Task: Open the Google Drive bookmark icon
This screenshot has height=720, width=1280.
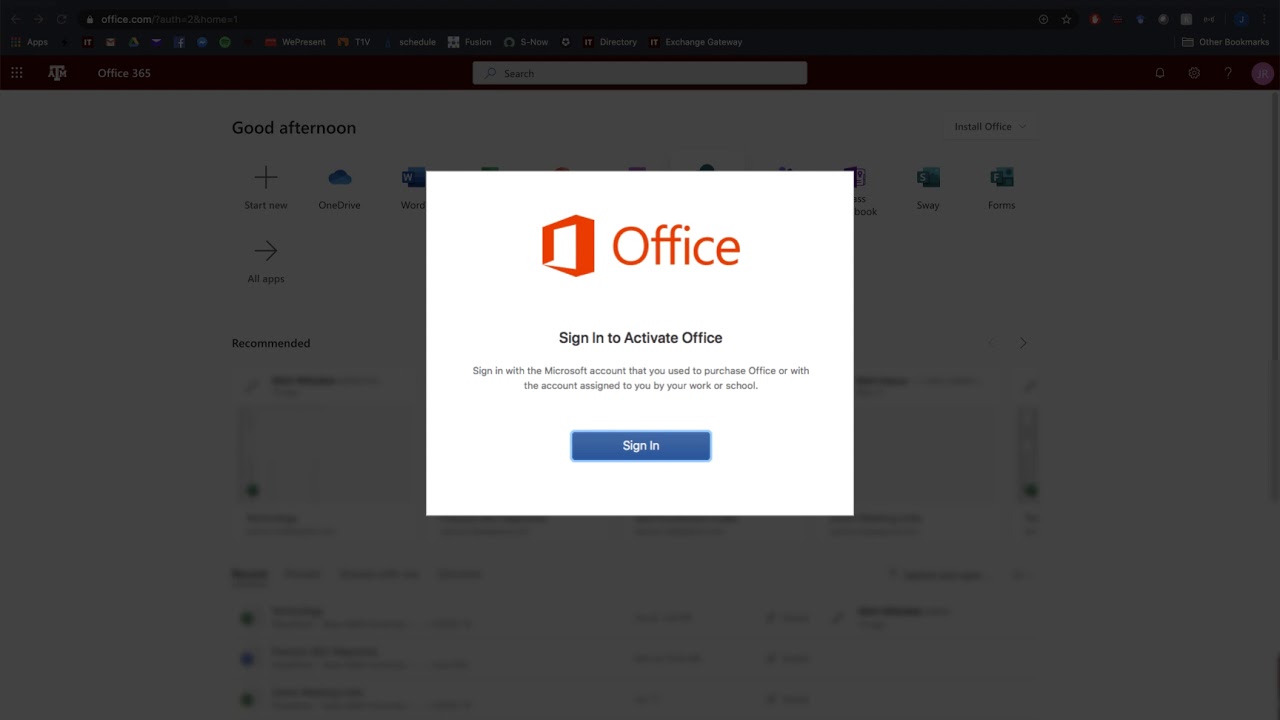Action: point(133,42)
